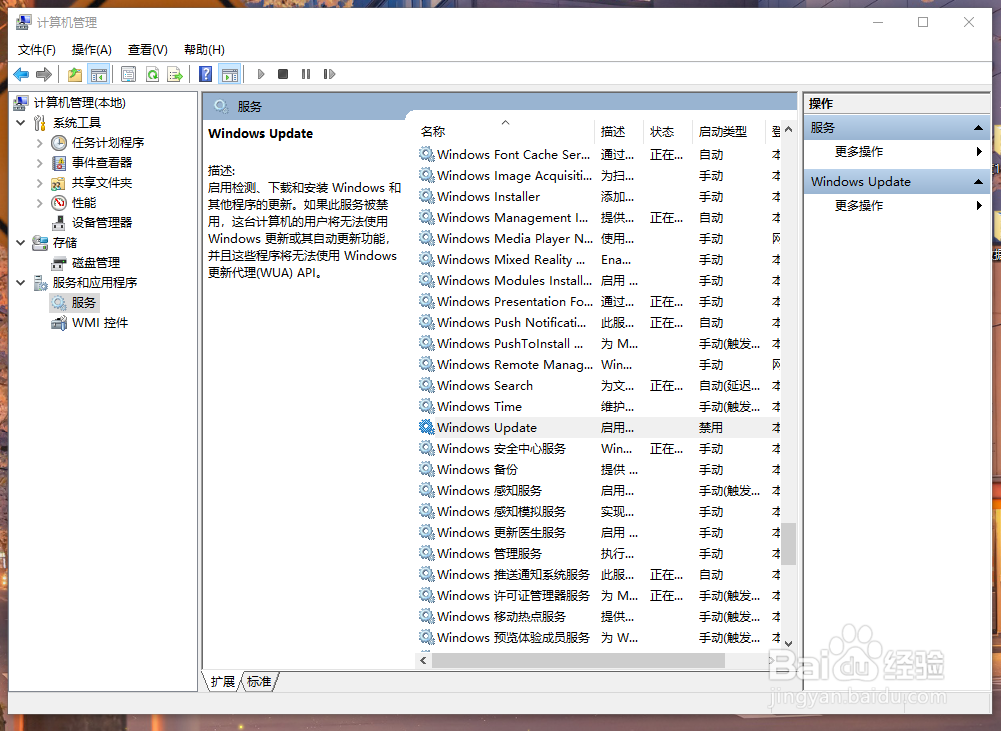Sort by 状态 column header
Screen dimensions: 1001x731
click(667, 132)
